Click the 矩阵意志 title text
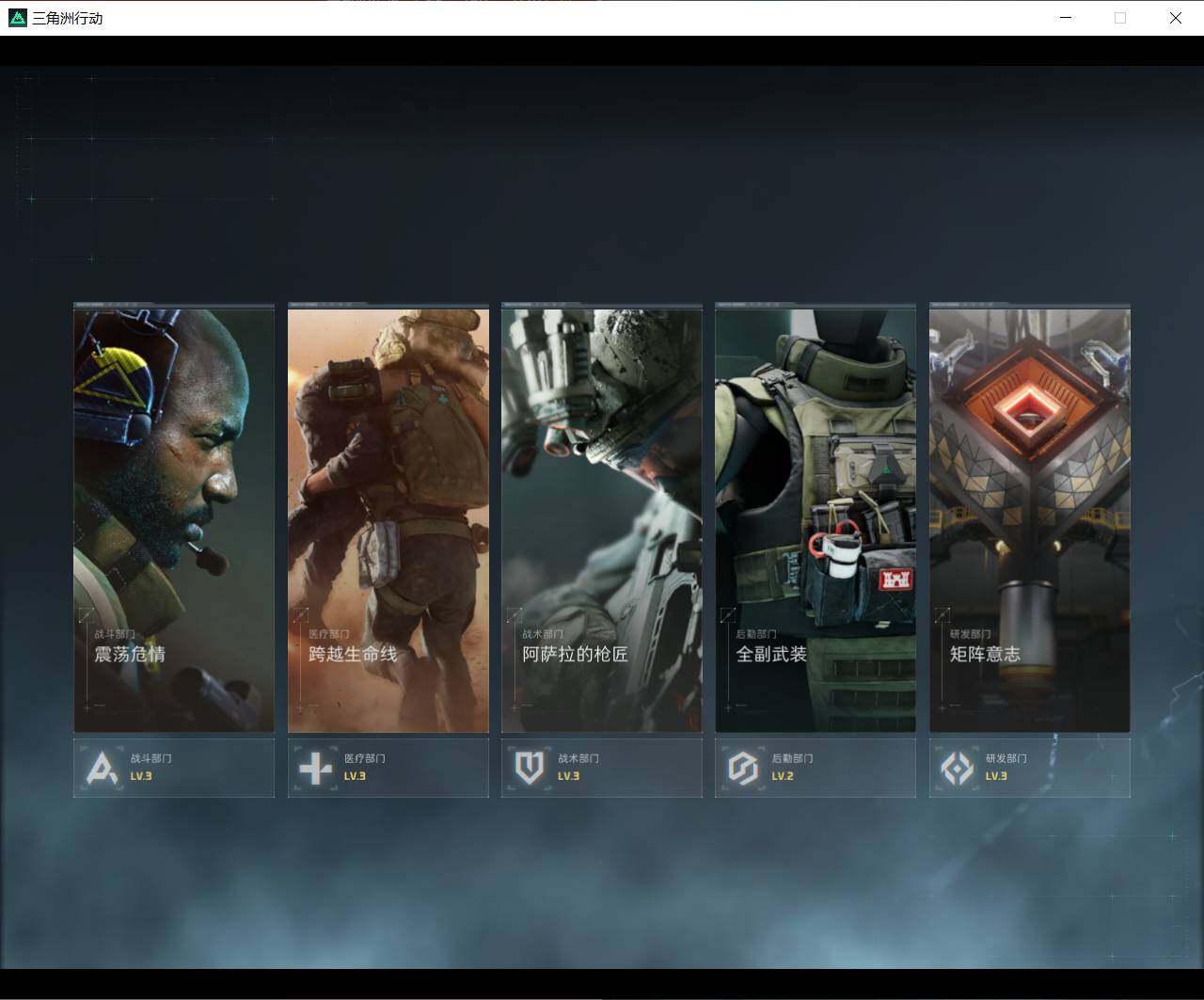The image size is (1204, 1000). point(985,654)
